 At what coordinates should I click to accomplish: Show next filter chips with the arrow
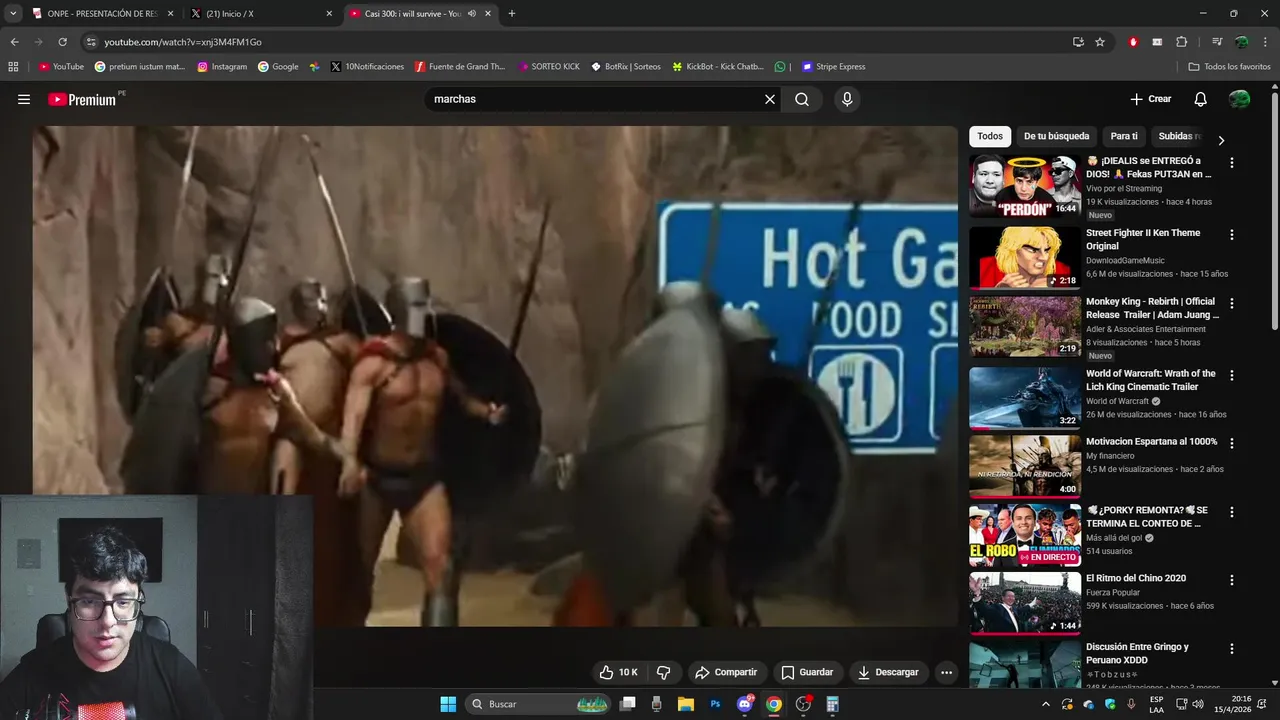(1221, 140)
